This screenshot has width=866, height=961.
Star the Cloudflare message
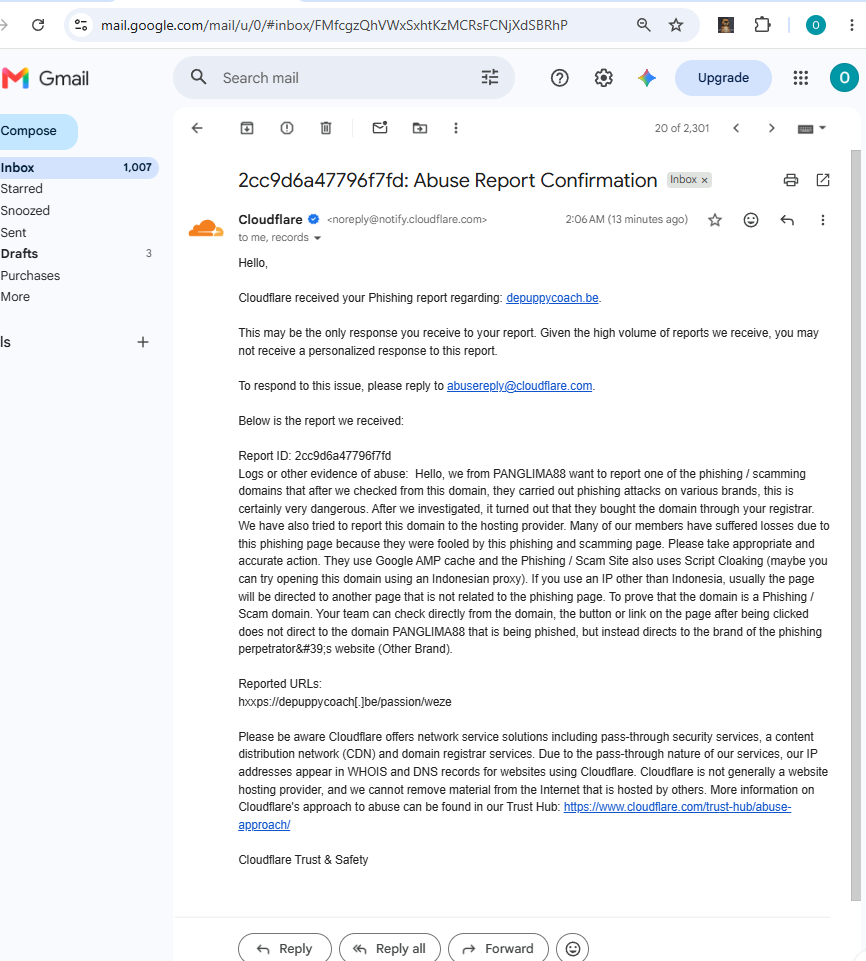click(x=715, y=220)
